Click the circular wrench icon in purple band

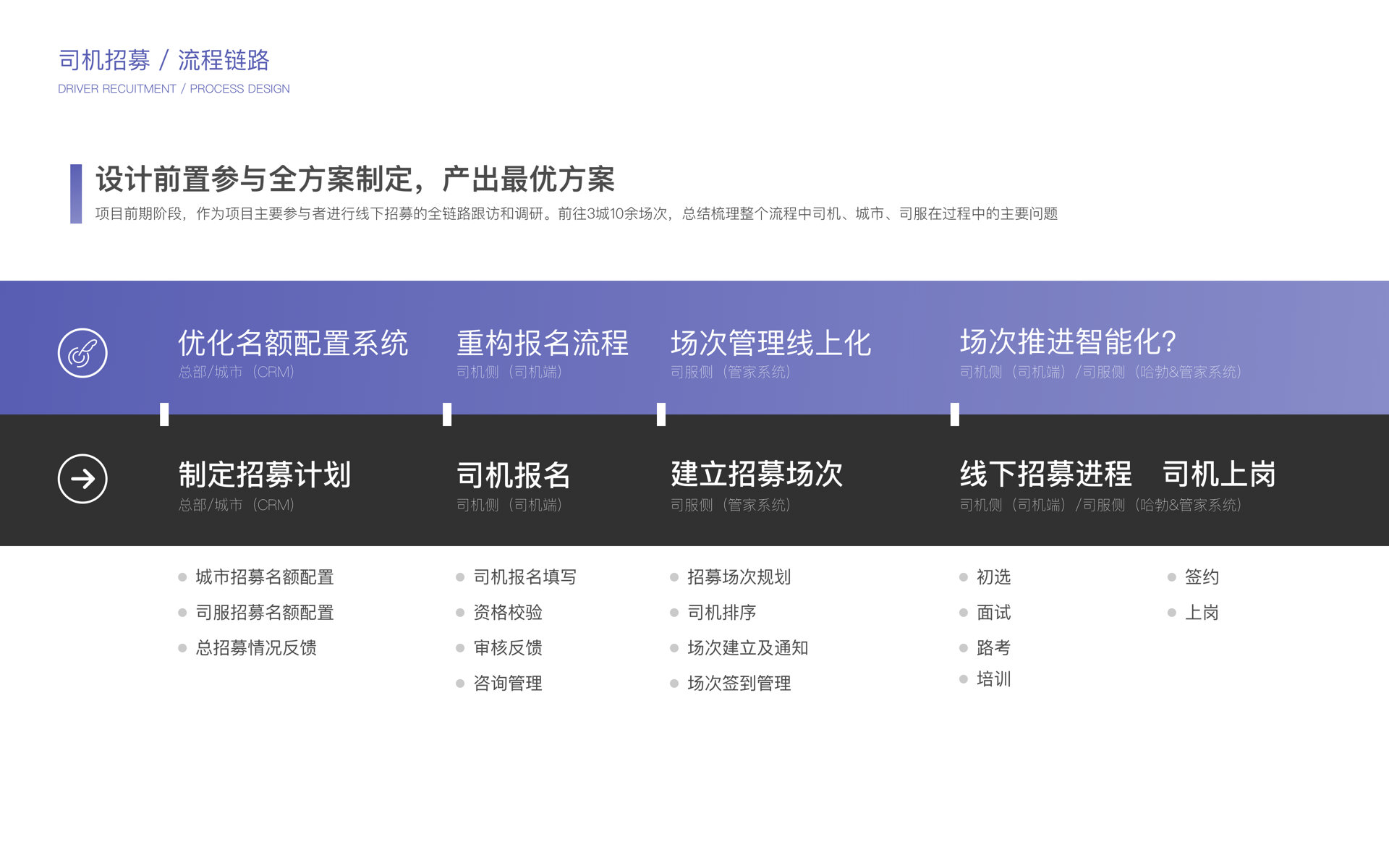click(82, 353)
